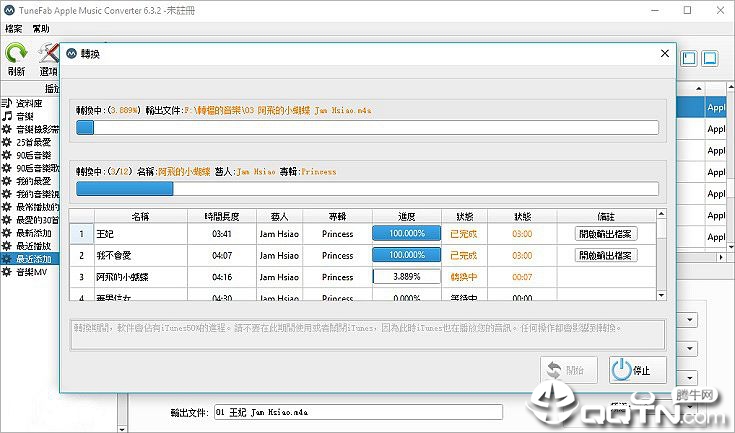Maximize the main TuneFab window
Screen dimensions: 735x433
click(687, 10)
